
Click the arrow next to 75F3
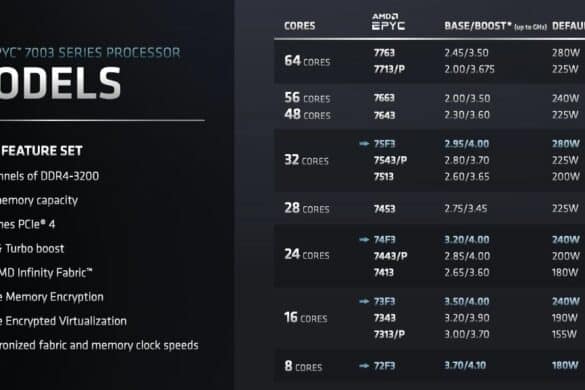point(364,144)
